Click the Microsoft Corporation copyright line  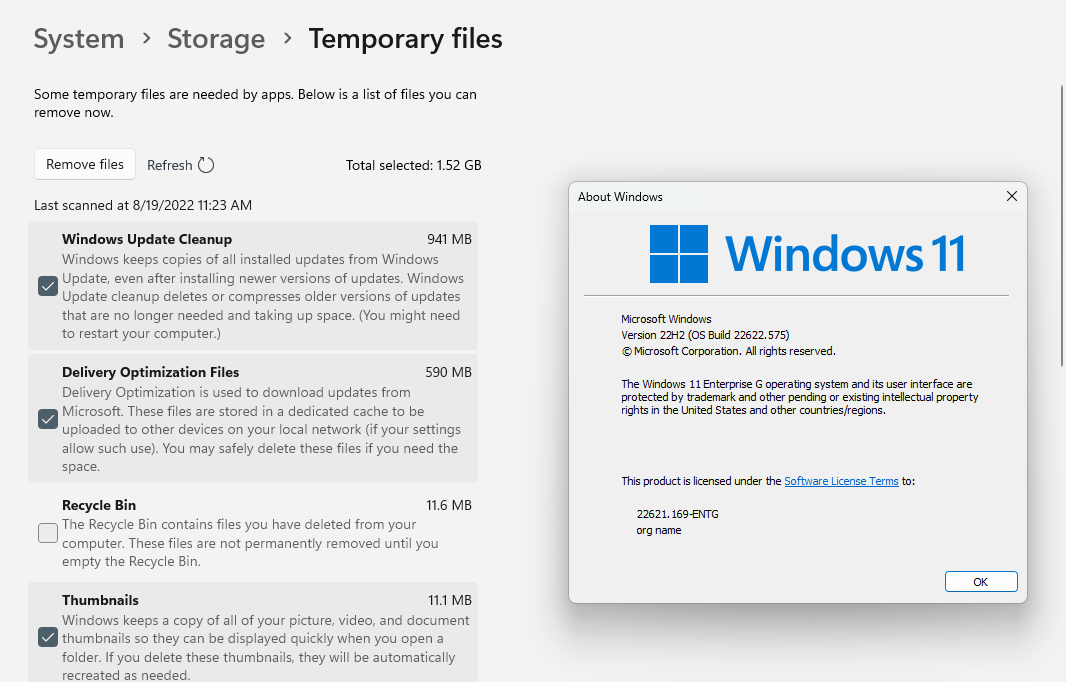728,352
